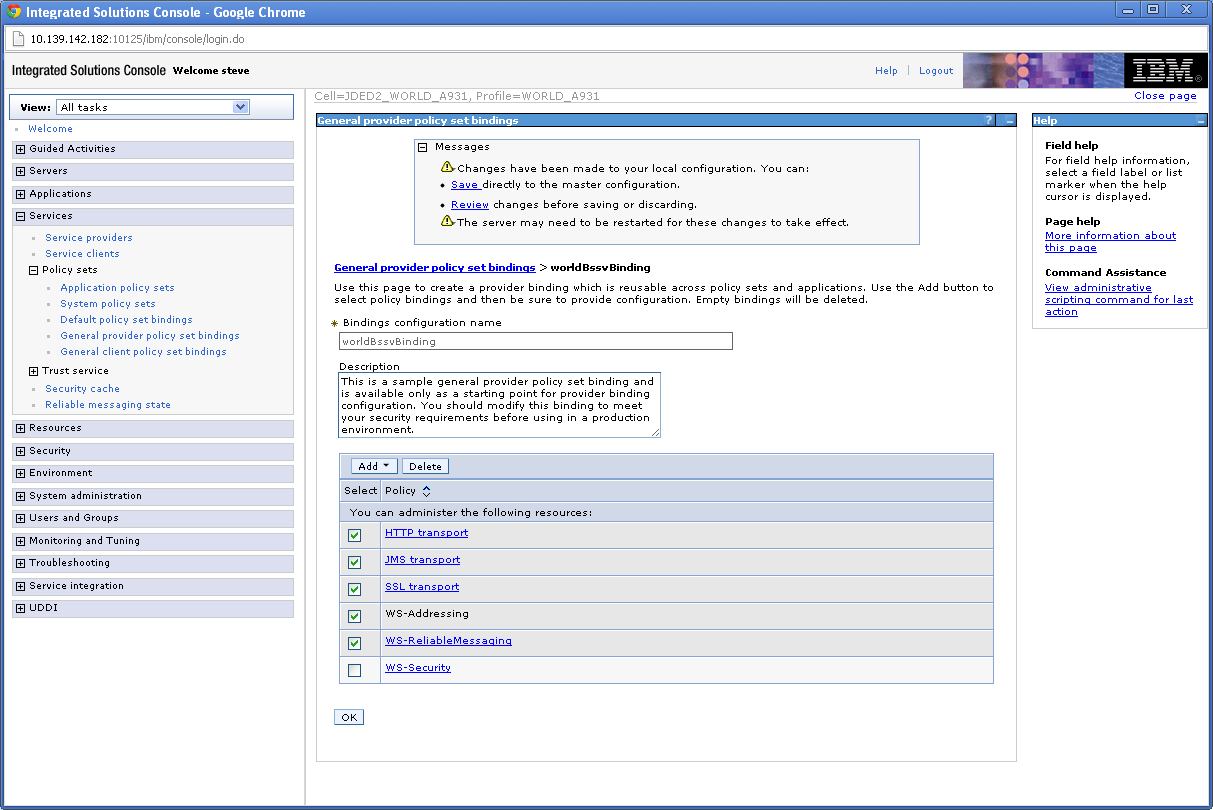
Task: Expand the Security section
Action: click(x=20, y=451)
